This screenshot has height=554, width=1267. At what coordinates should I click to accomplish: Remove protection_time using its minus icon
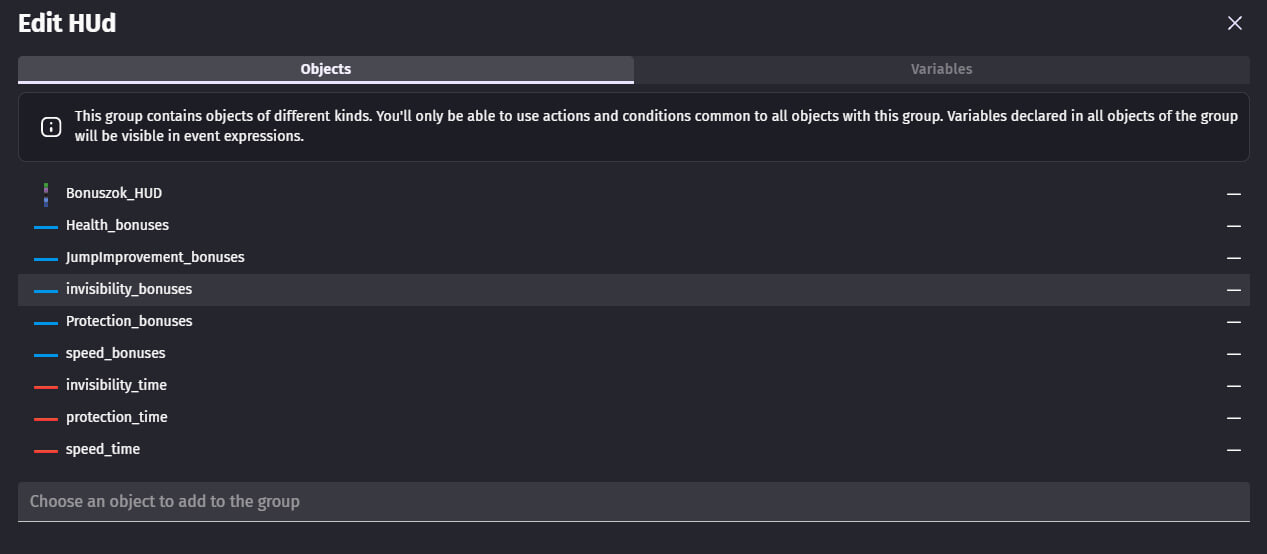click(x=1234, y=418)
